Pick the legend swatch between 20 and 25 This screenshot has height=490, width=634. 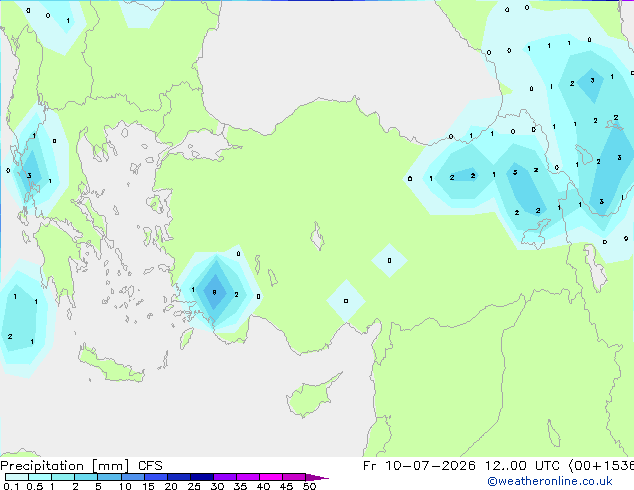178,477
